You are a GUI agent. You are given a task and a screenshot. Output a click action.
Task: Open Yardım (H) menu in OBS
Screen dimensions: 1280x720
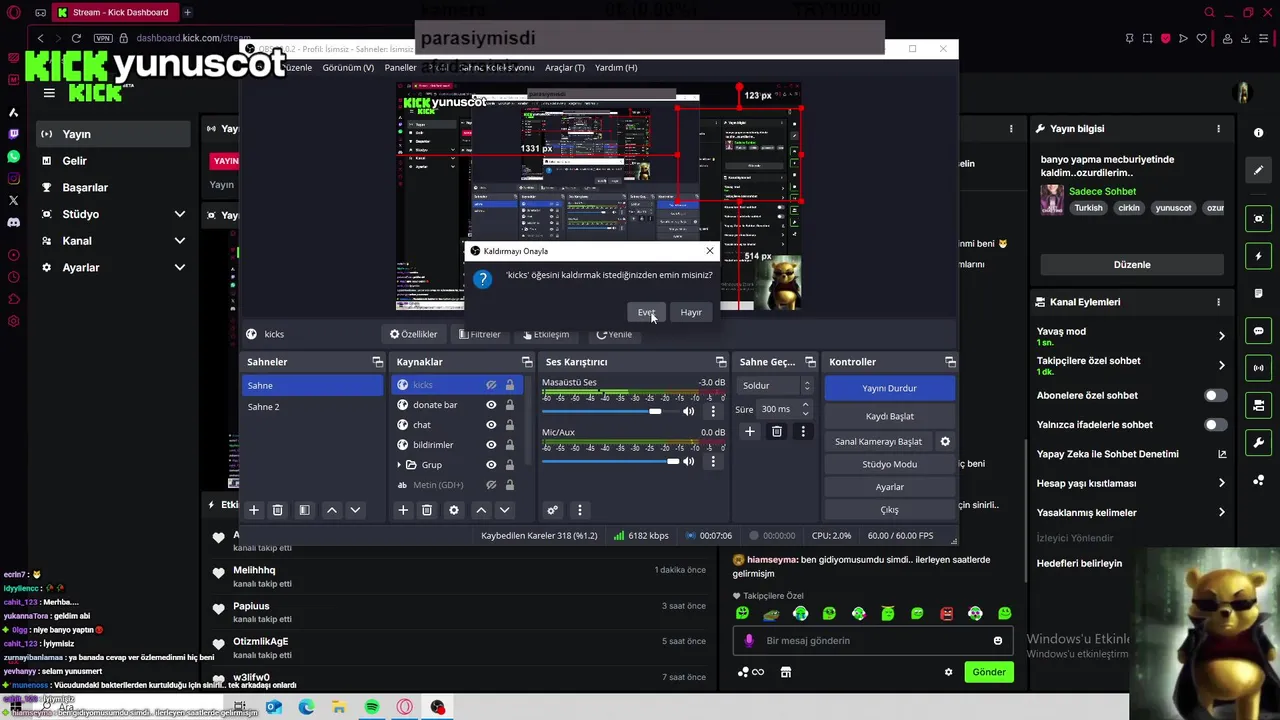[x=616, y=68]
